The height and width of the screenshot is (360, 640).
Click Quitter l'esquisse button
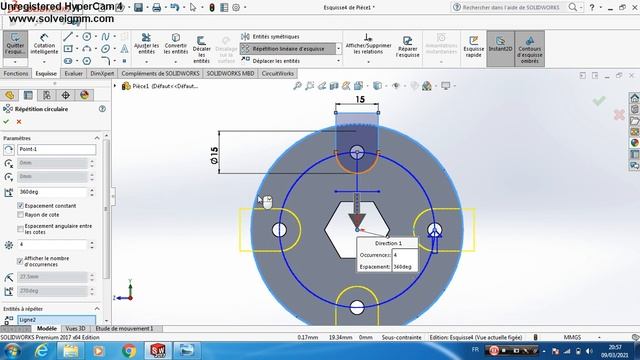(x=15, y=44)
